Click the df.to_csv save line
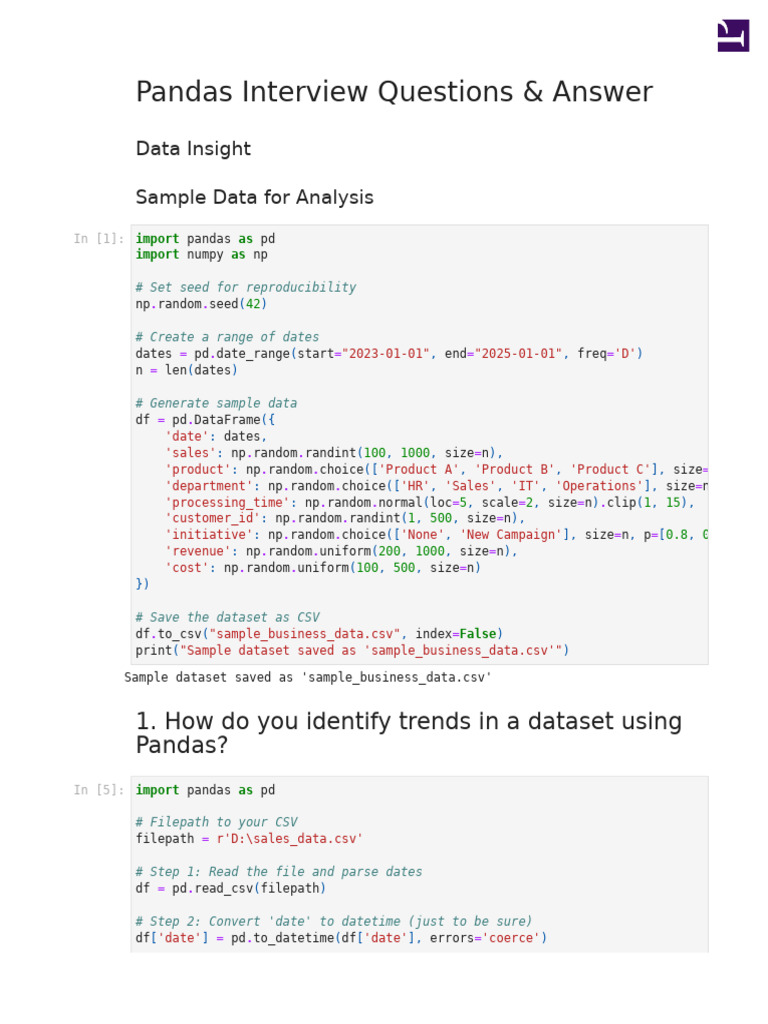 [x=319, y=634]
